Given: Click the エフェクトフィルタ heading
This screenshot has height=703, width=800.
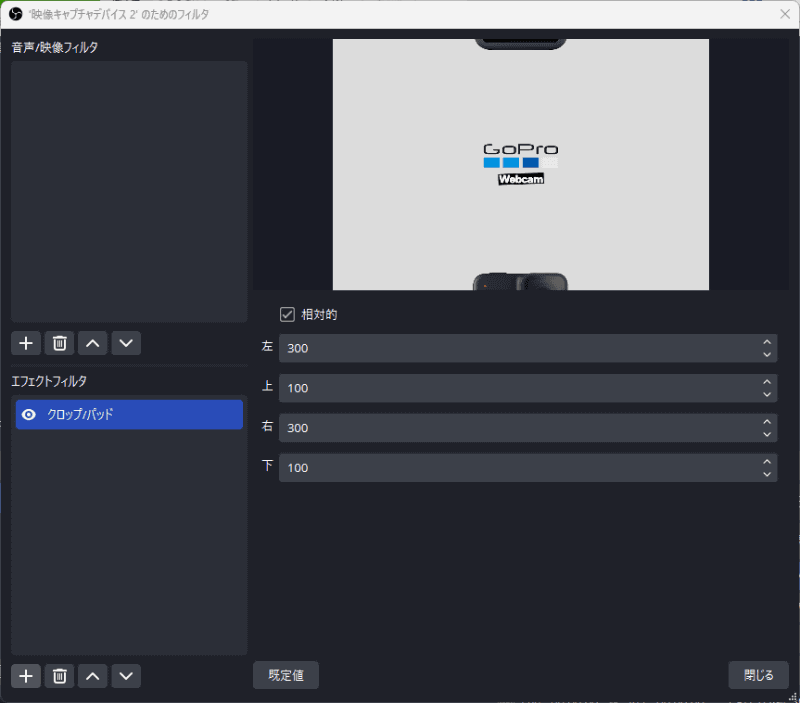Looking at the screenshot, I should [x=49, y=381].
